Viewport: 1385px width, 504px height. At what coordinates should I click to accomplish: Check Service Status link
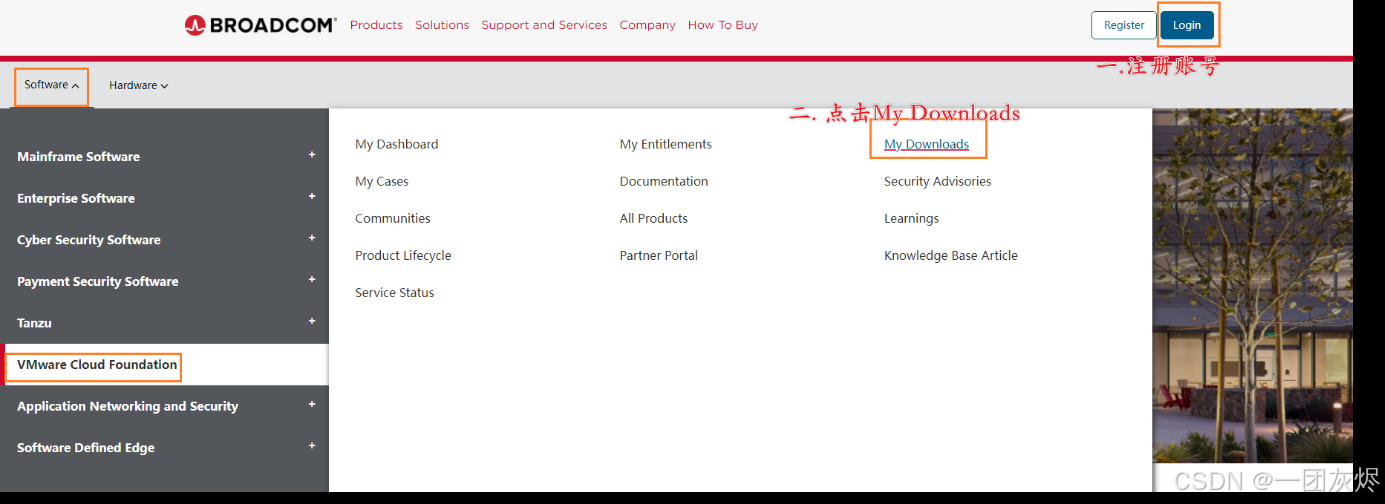click(395, 292)
